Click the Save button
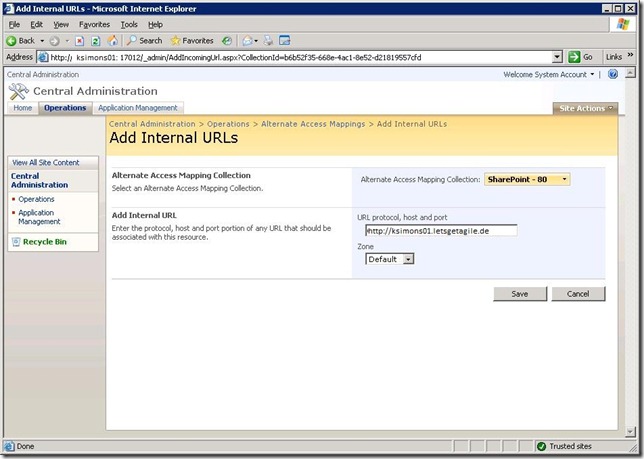Image resolution: width=644 pixels, height=459 pixels. [520, 294]
